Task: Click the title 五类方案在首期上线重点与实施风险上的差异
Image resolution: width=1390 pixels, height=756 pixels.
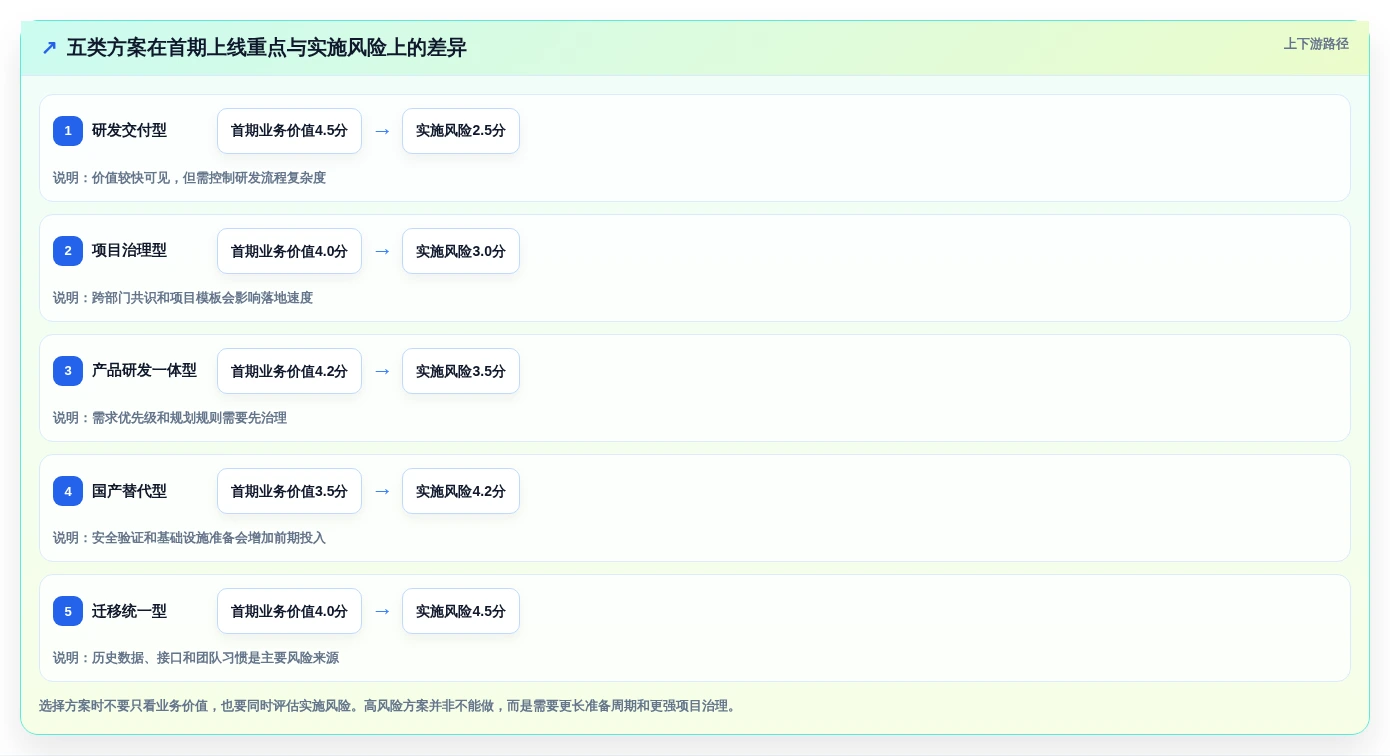Action: click(x=267, y=48)
